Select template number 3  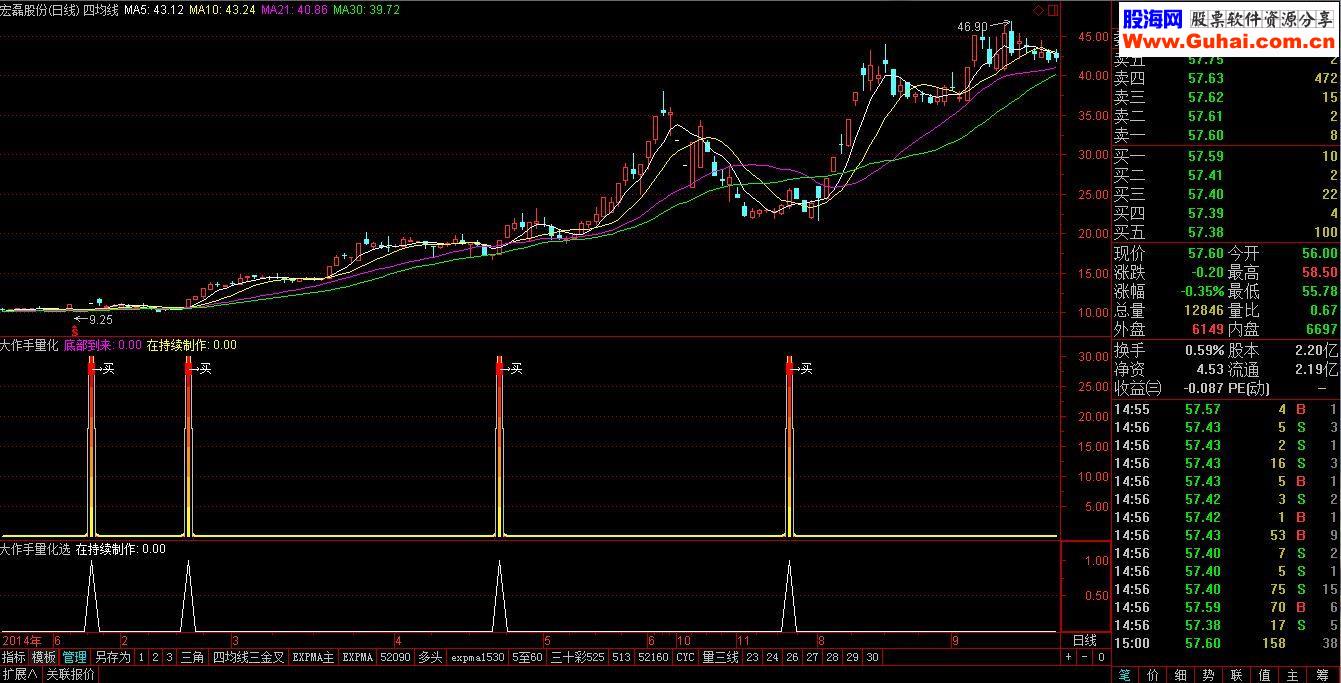point(169,657)
